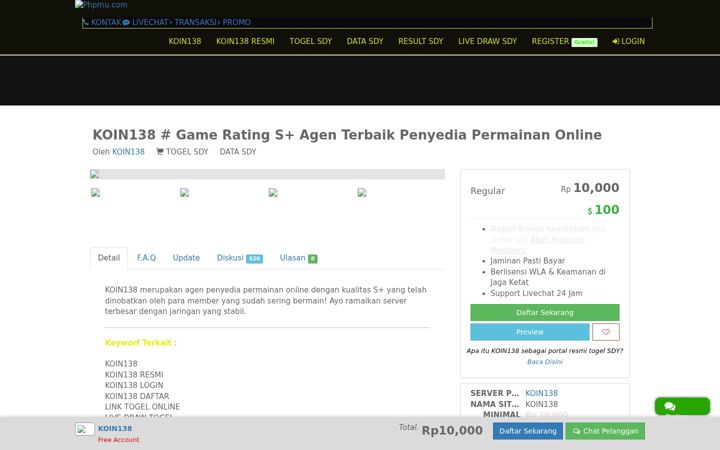Switch to the F.A.Q tab
Screen dimensions: 720x450
146,258
